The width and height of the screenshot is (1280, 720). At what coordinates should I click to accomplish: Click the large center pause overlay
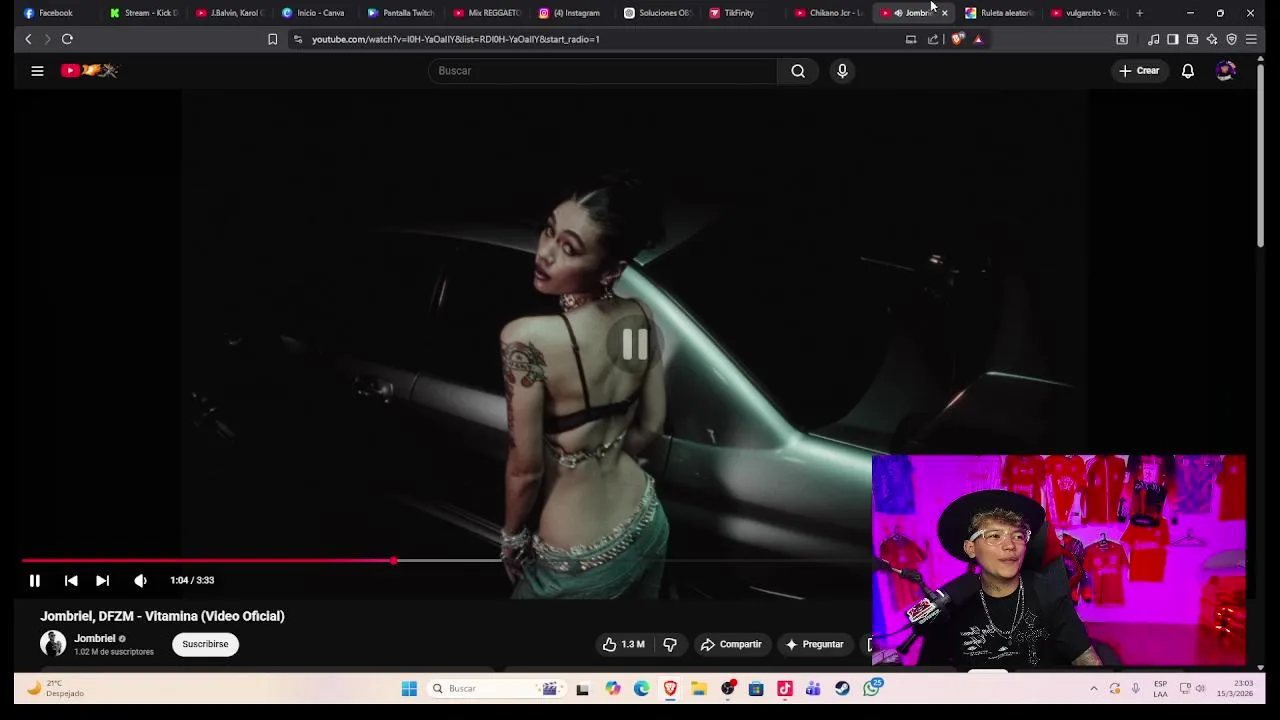pos(635,344)
